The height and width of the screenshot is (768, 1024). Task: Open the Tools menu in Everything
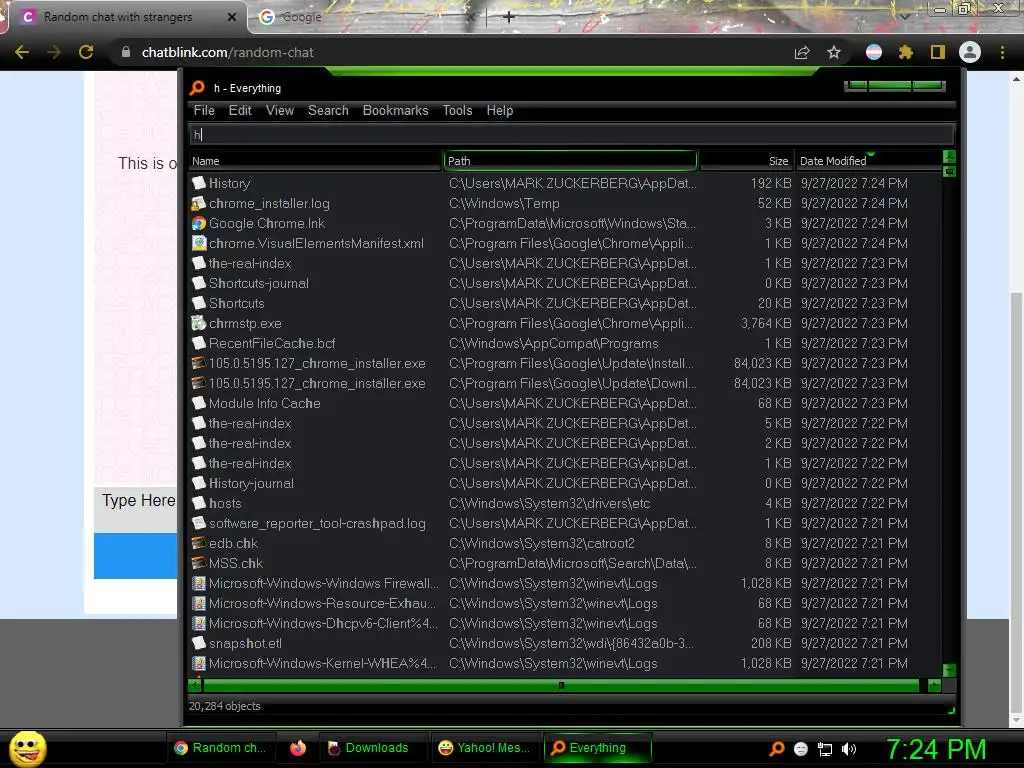coord(457,110)
